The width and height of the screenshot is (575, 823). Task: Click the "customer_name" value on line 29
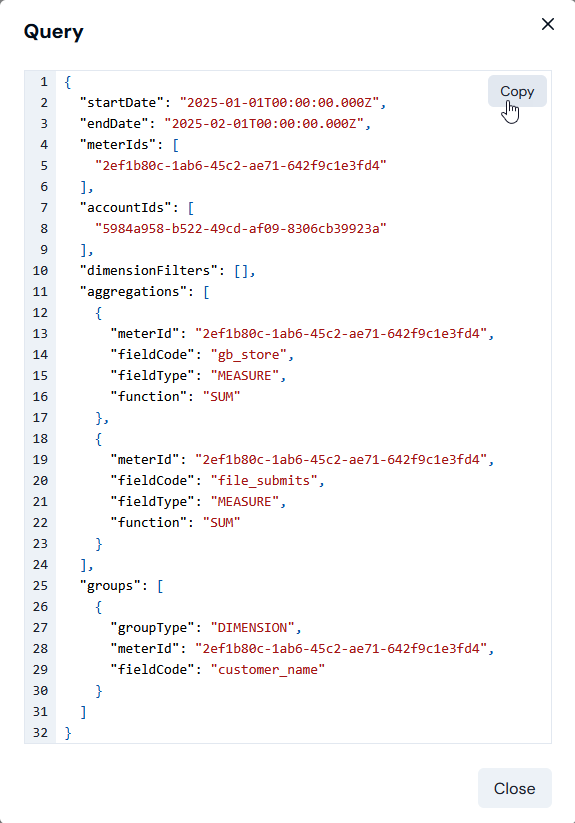268,670
